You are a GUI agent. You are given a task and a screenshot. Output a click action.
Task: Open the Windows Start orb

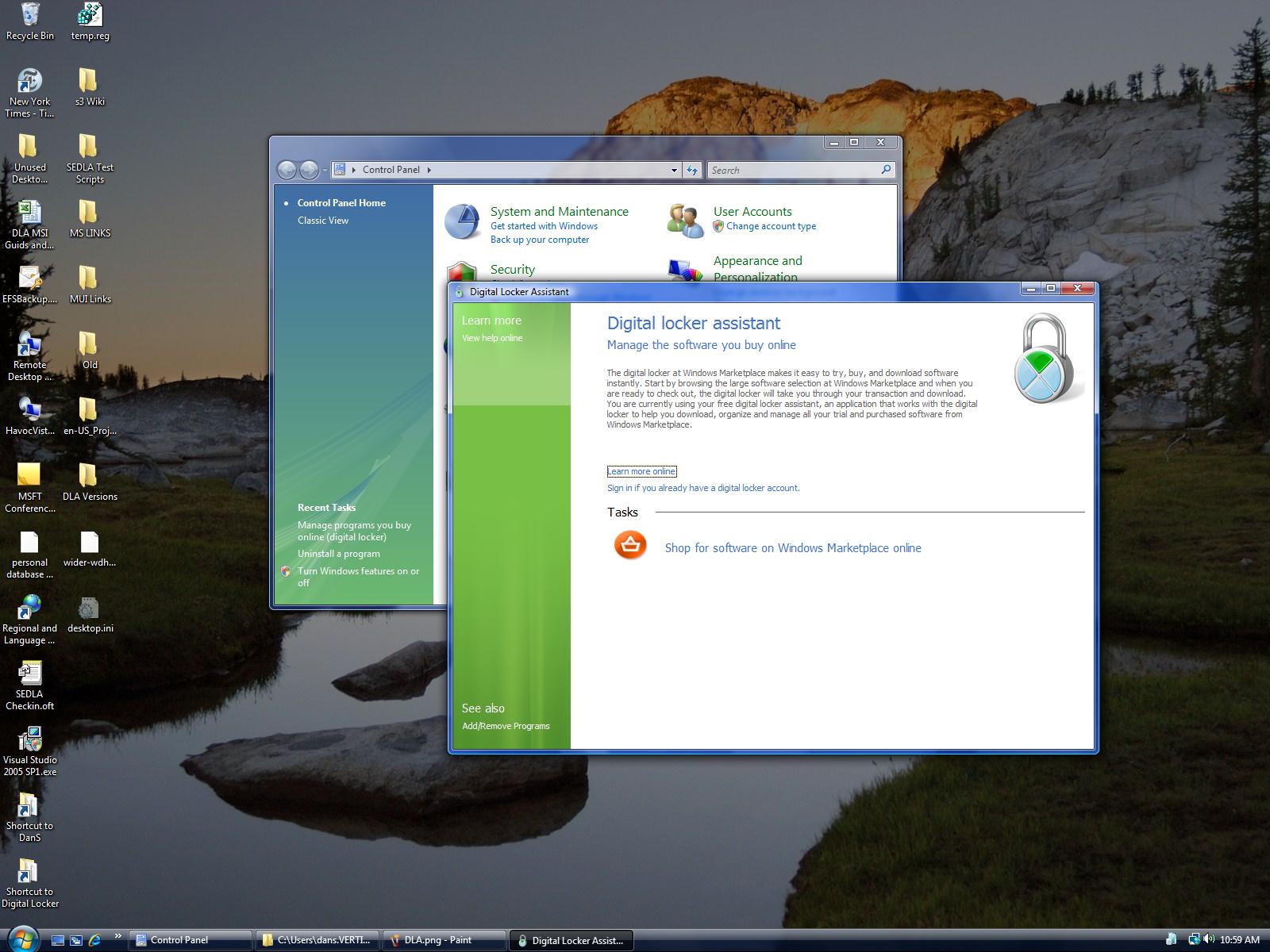[x=22, y=939]
